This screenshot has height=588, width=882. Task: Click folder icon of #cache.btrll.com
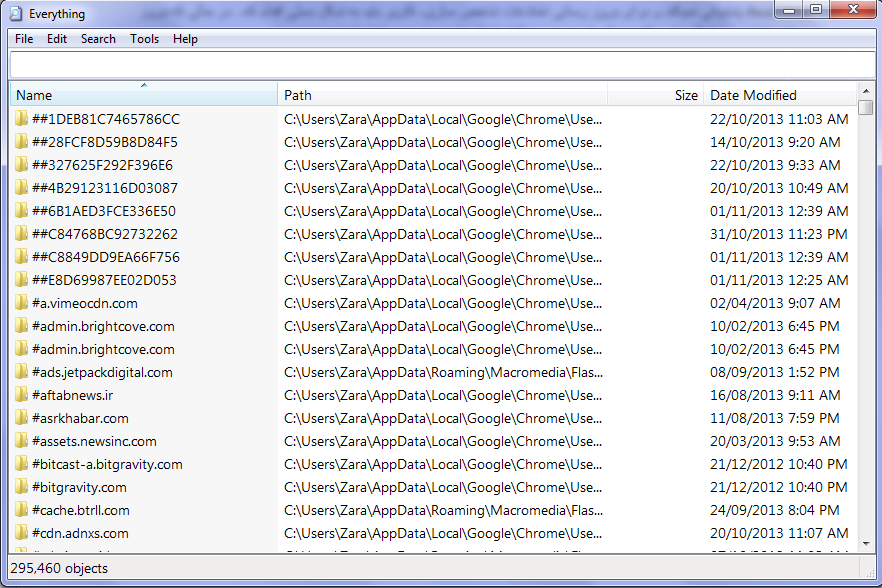[x=21, y=510]
